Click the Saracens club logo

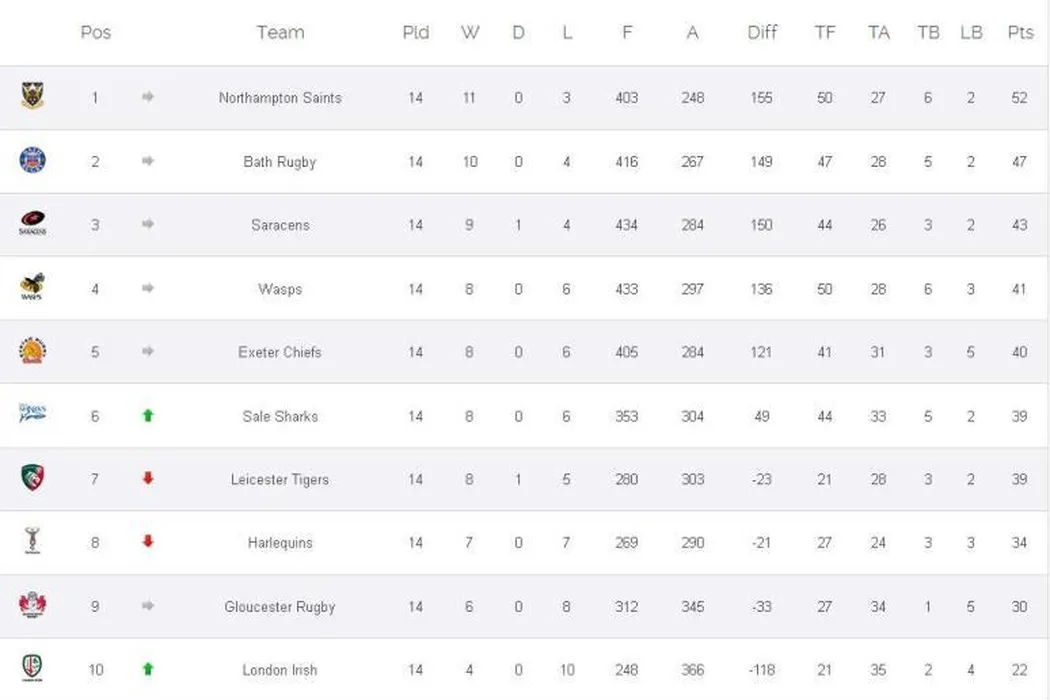(x=32, y=224)
